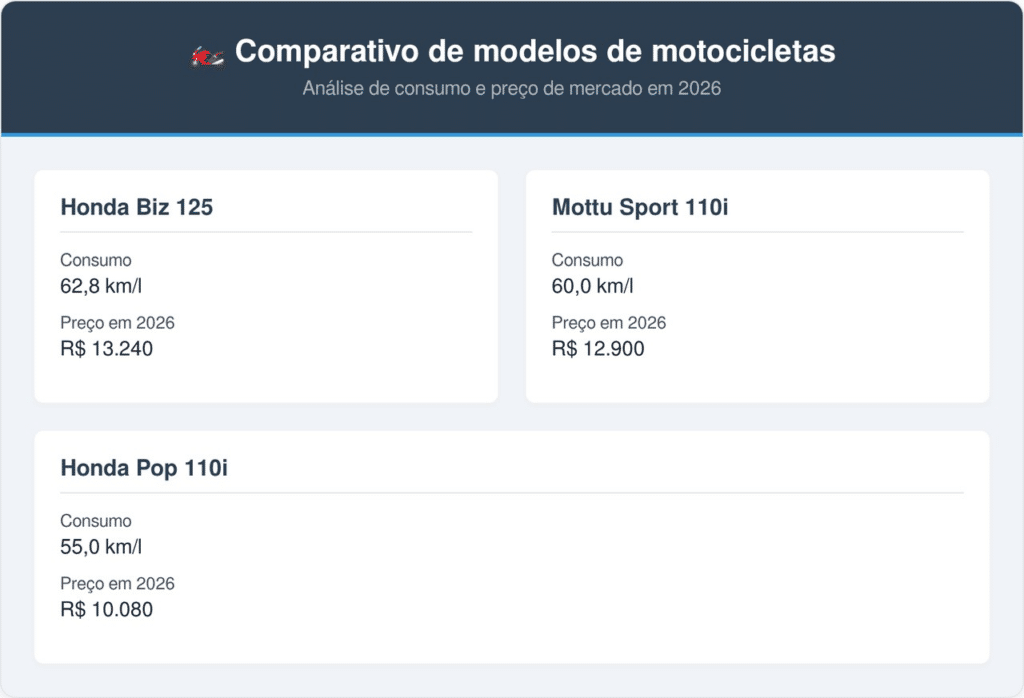Viewport: 1024px width, 698px height.
Task: Click the 'Comparativo de modelos de motocicletas' title
Action: (535, 51)
